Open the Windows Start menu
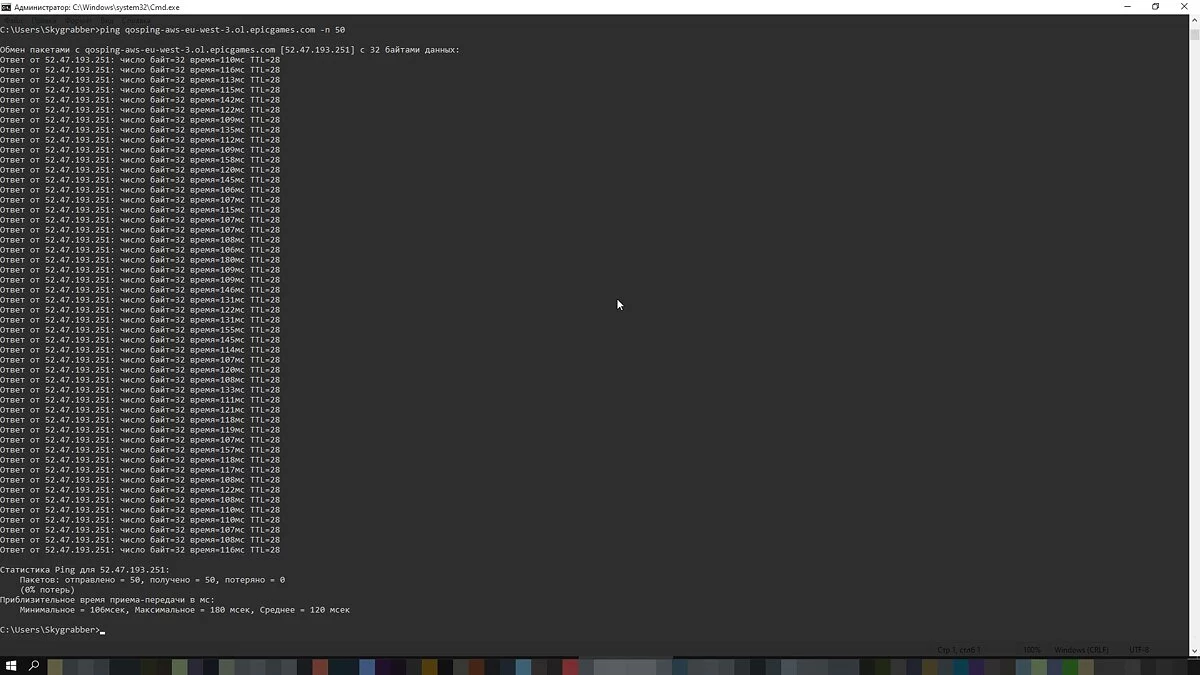 coord(11,666)
